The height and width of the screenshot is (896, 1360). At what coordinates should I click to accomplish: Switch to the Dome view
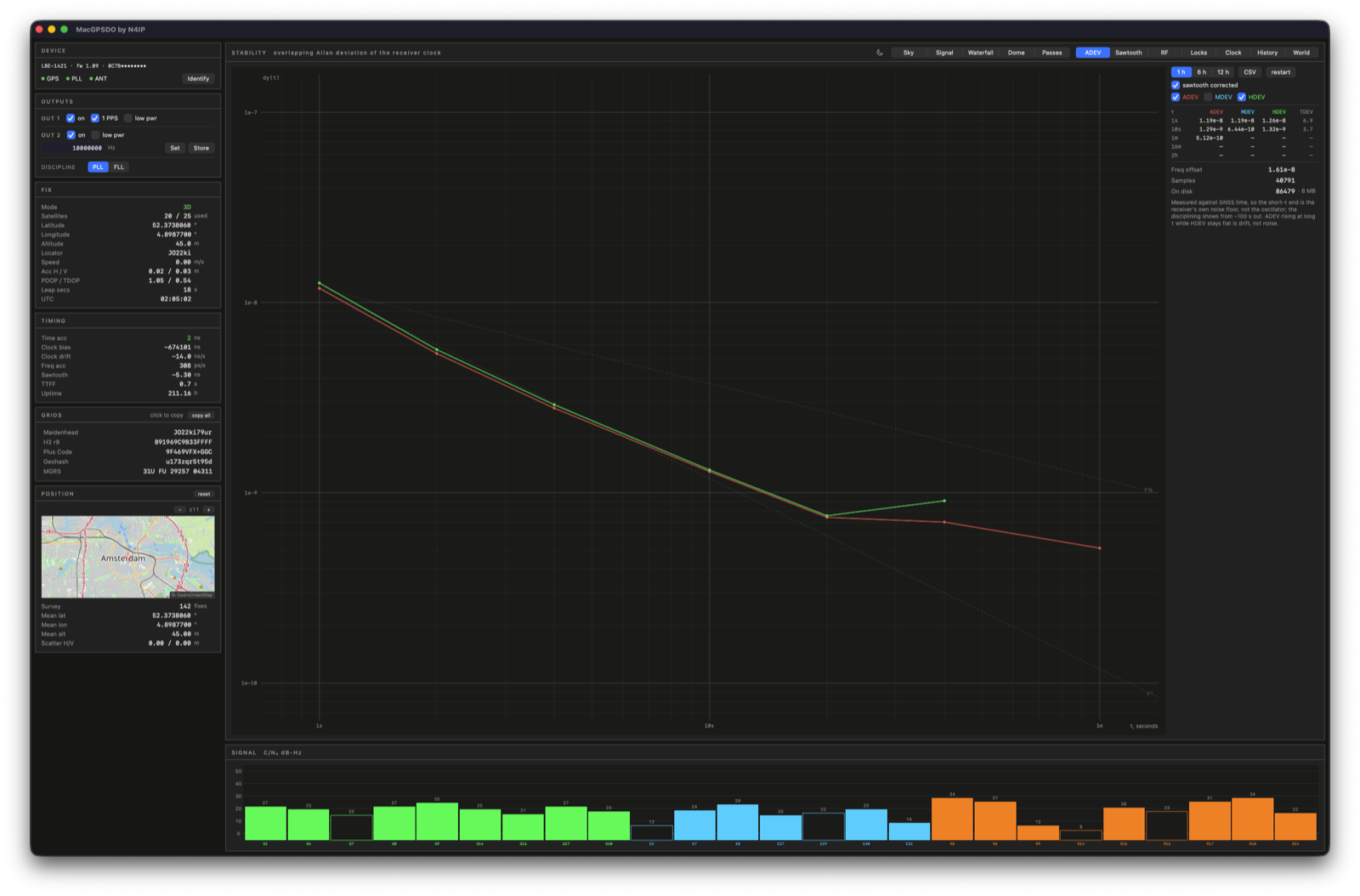coord(1017,53)
